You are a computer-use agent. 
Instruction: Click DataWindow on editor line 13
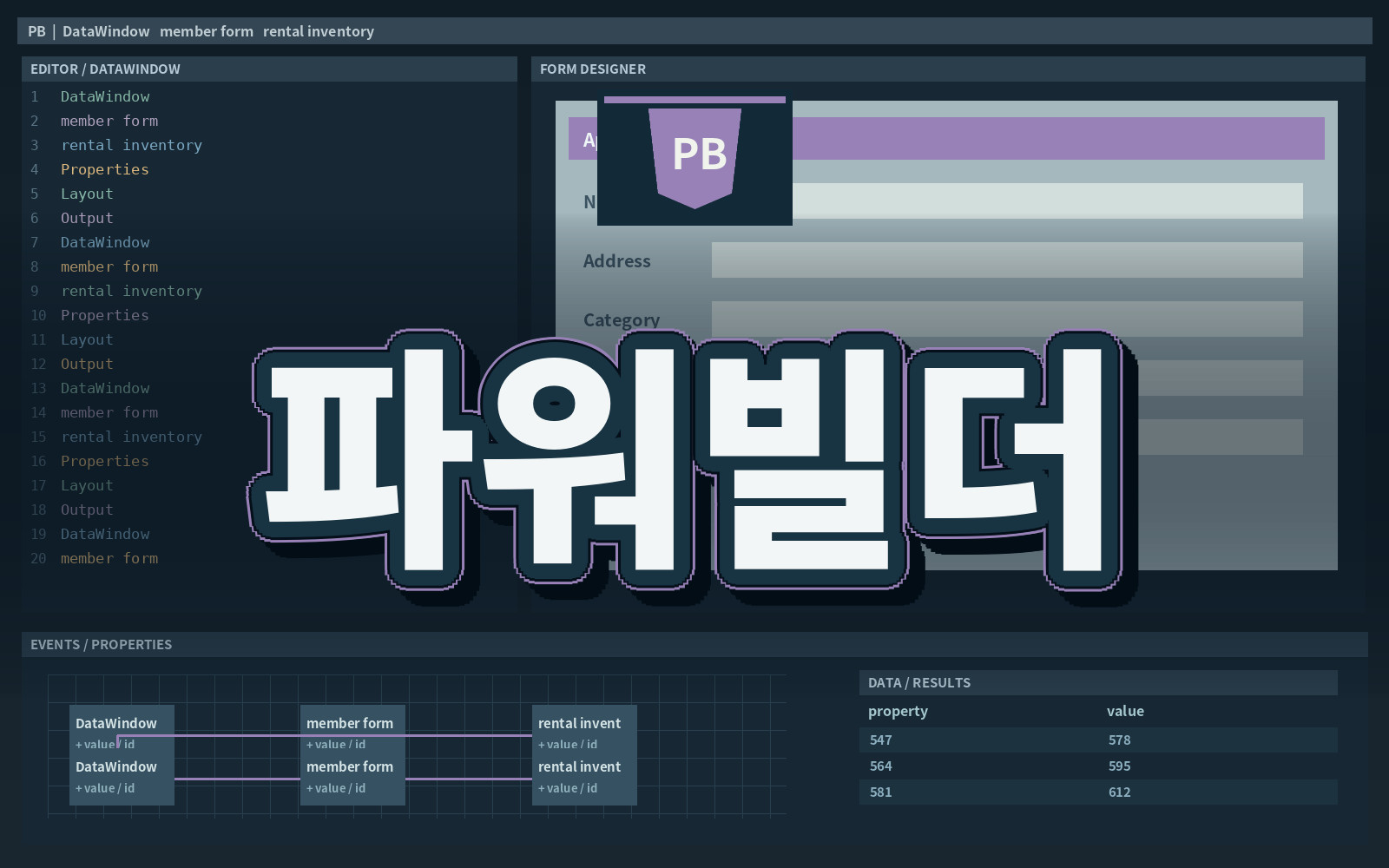click(x=105, y=388)
